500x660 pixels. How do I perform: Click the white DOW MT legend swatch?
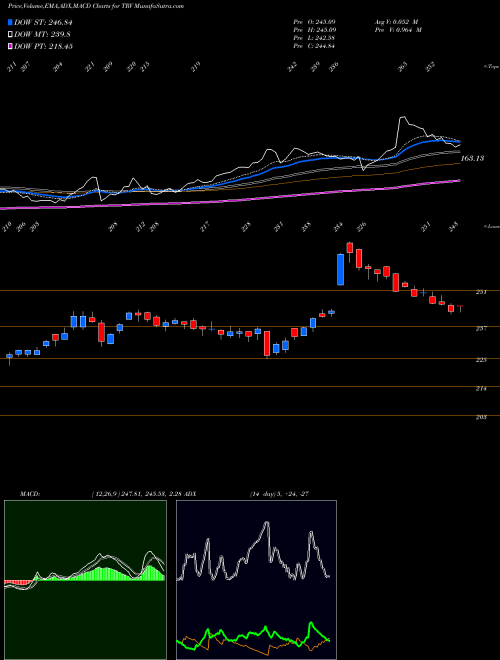click(x=10, y=34)
